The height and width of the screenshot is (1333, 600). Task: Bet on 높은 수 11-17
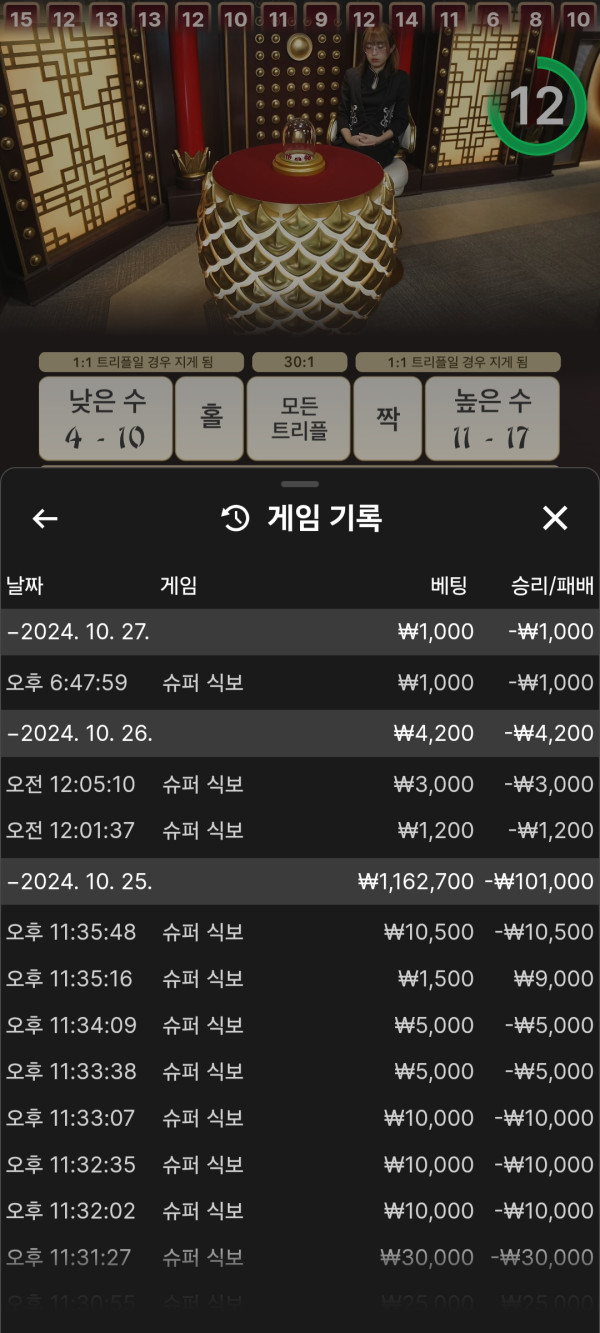point(492,418)
